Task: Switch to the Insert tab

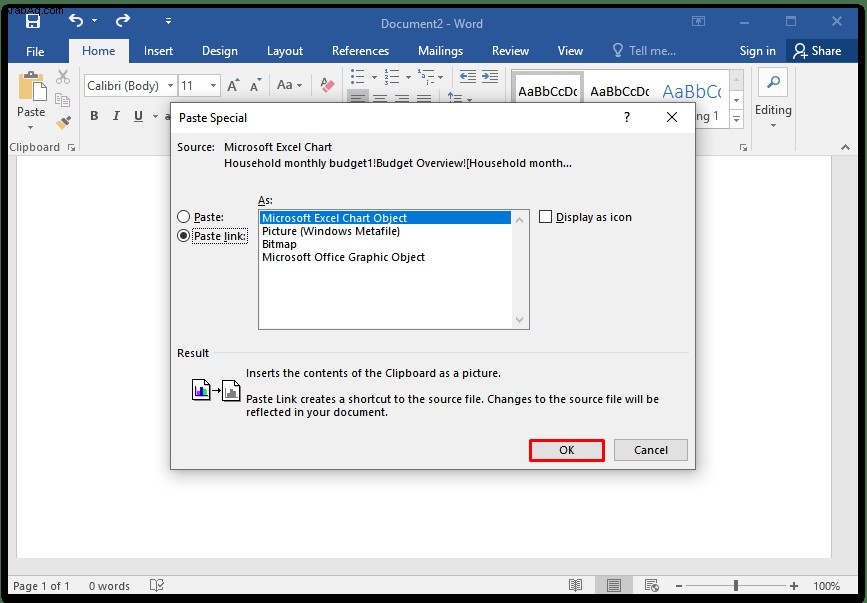Action: click(x=158, y=51)
